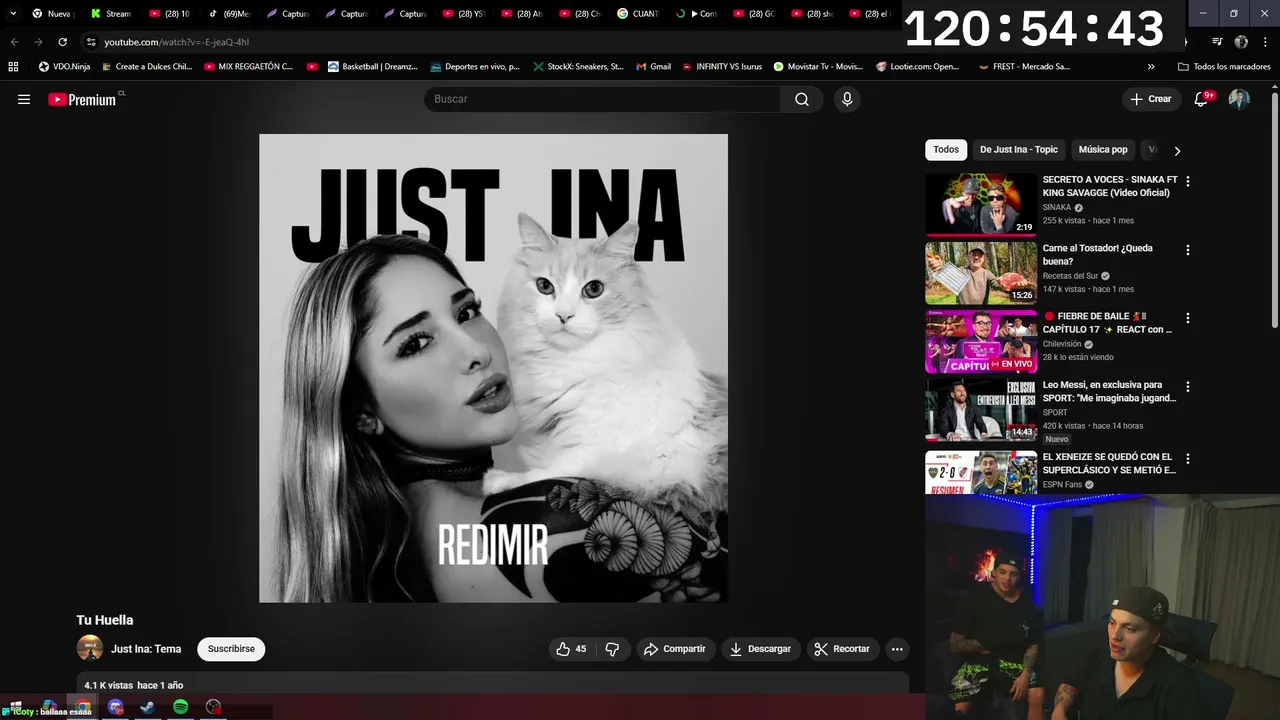Open OBS Studio from the taskbar

[x=213, y=707]
